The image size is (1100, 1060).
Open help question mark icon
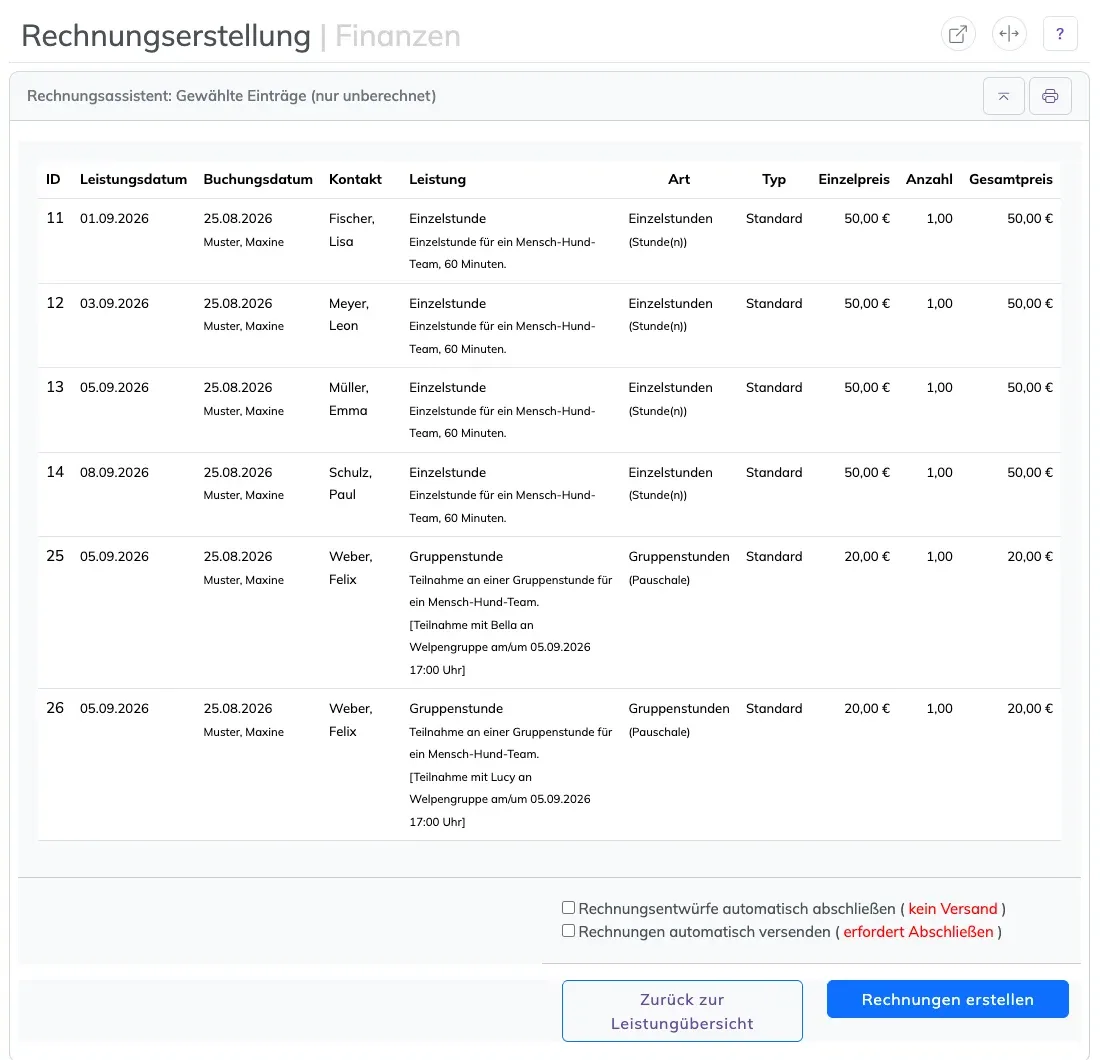tap(1060, 34)
